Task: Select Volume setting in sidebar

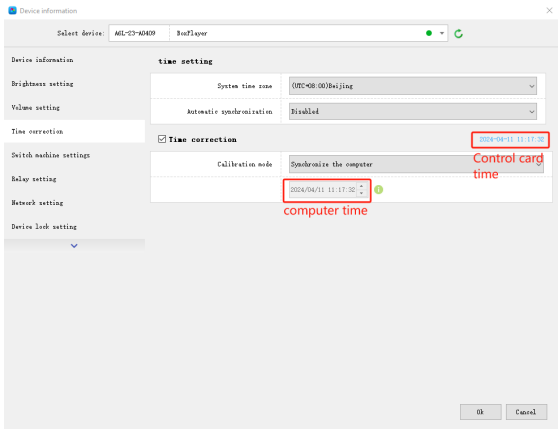Action: pyautogui.click(x=35, y=107)
